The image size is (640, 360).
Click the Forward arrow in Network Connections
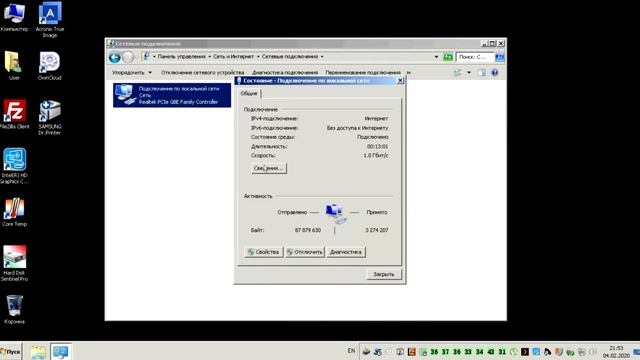pyautogui.click(x=128, y=57)
